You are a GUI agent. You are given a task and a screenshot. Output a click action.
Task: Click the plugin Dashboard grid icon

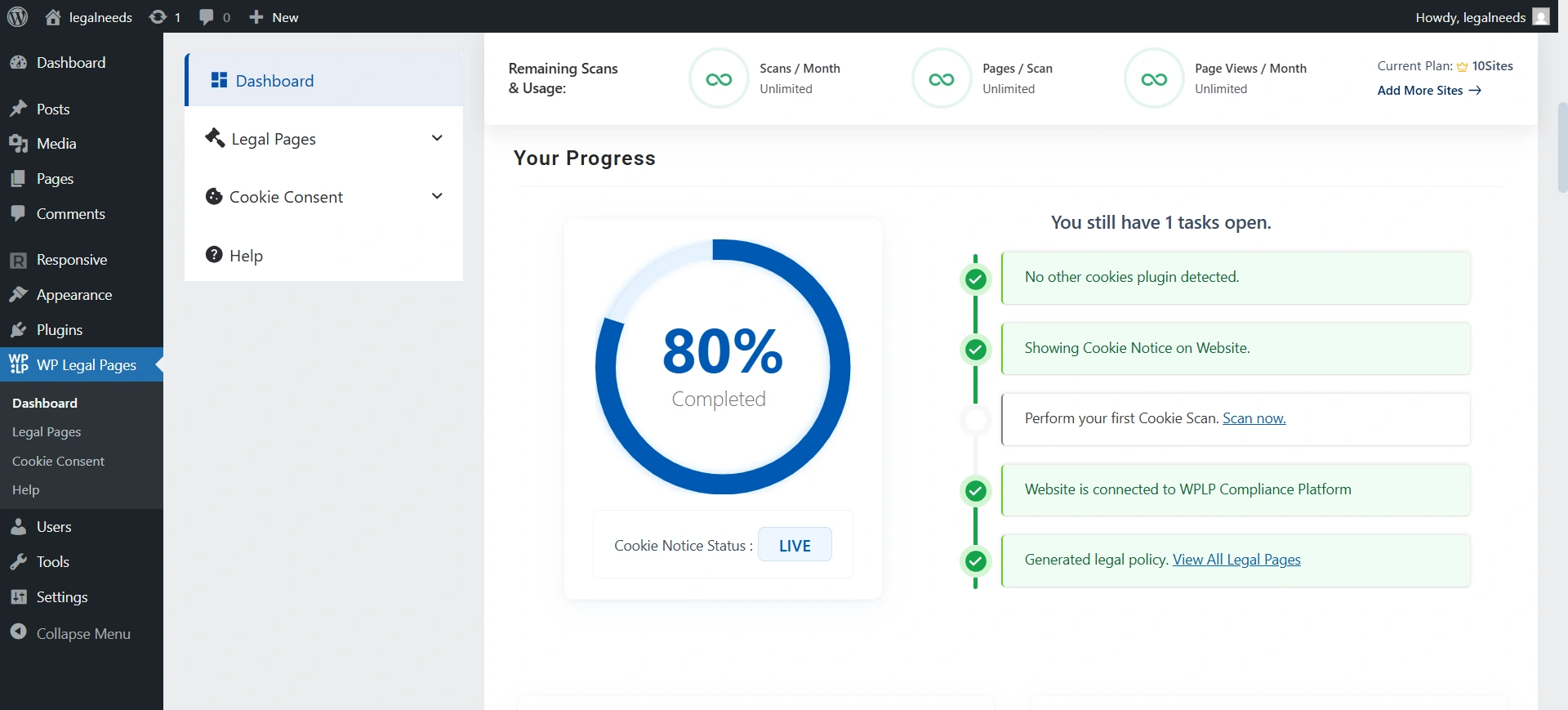(x=219, y=79)
